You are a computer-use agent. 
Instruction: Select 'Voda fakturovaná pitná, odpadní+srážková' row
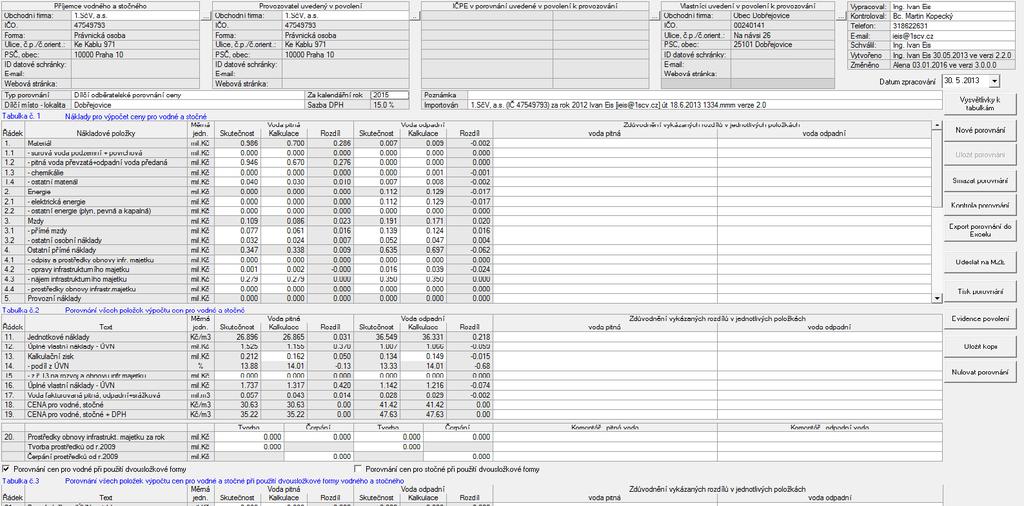tap(106, 395)
